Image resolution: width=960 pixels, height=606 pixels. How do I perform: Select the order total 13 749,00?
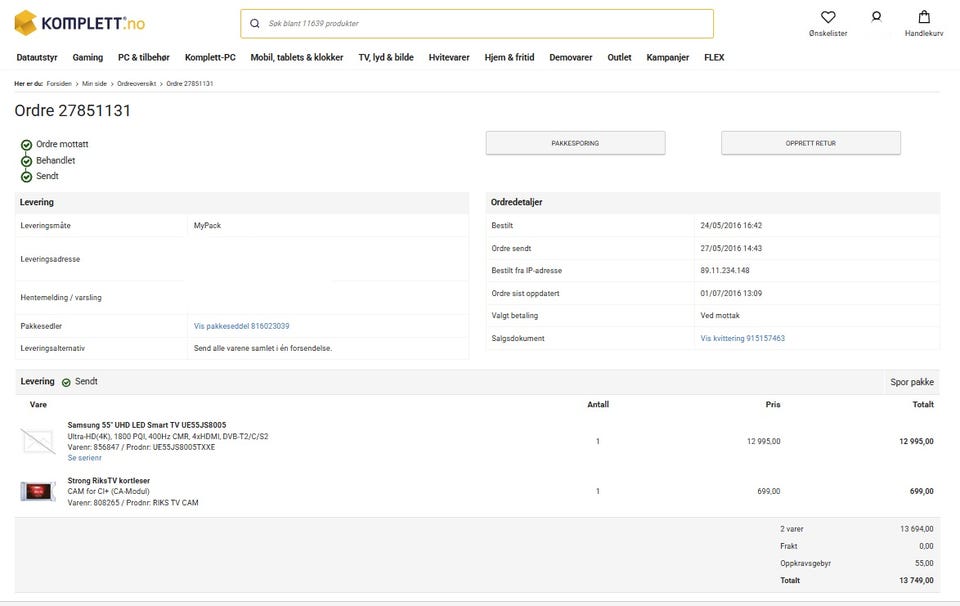pos(916,580)
